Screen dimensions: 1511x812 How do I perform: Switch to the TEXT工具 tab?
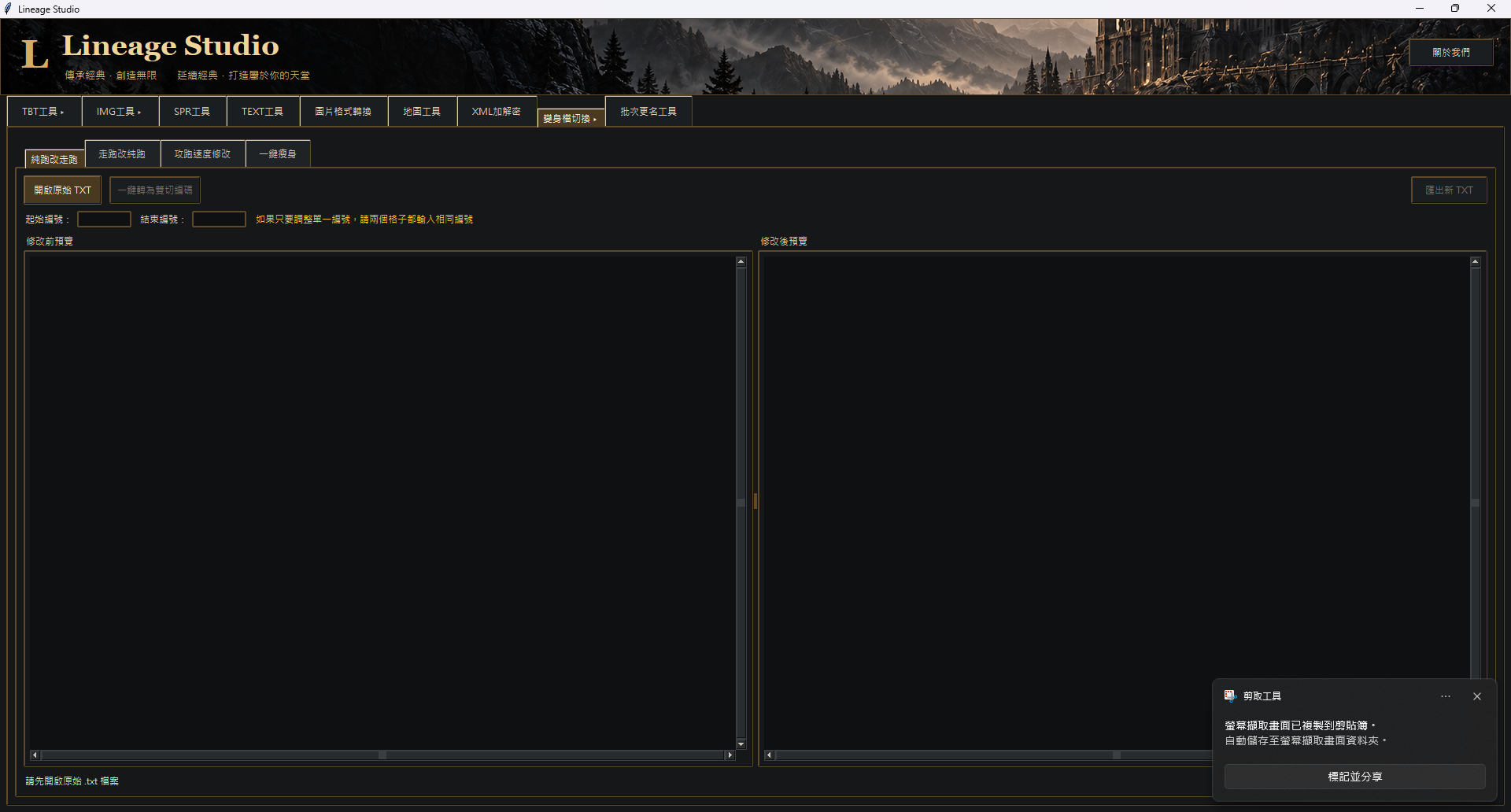263,112
